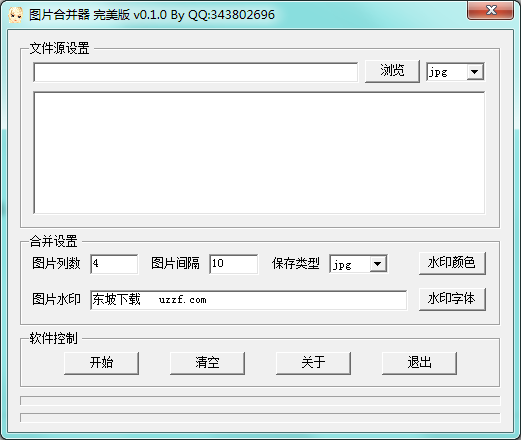Click the 浏览 browse button
Image resolution: width=521 pixels, height=440 pixels.
(392, 71)
